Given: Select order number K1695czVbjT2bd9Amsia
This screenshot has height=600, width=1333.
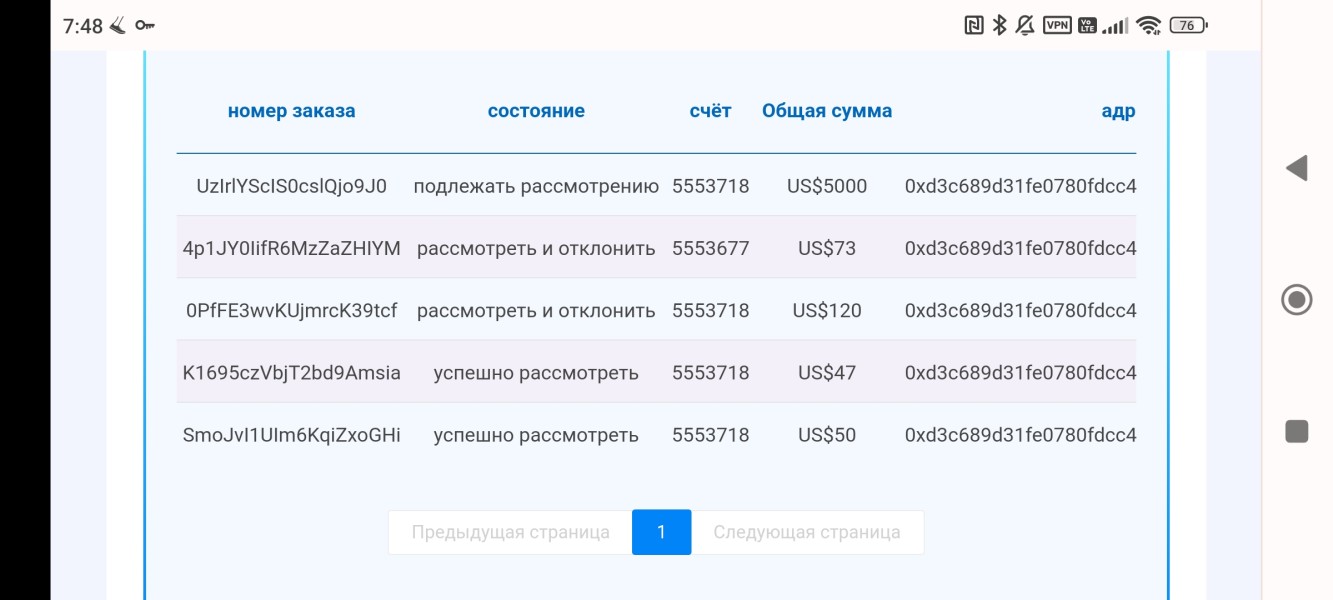Looking at the screenshot, I should (291, 373).
